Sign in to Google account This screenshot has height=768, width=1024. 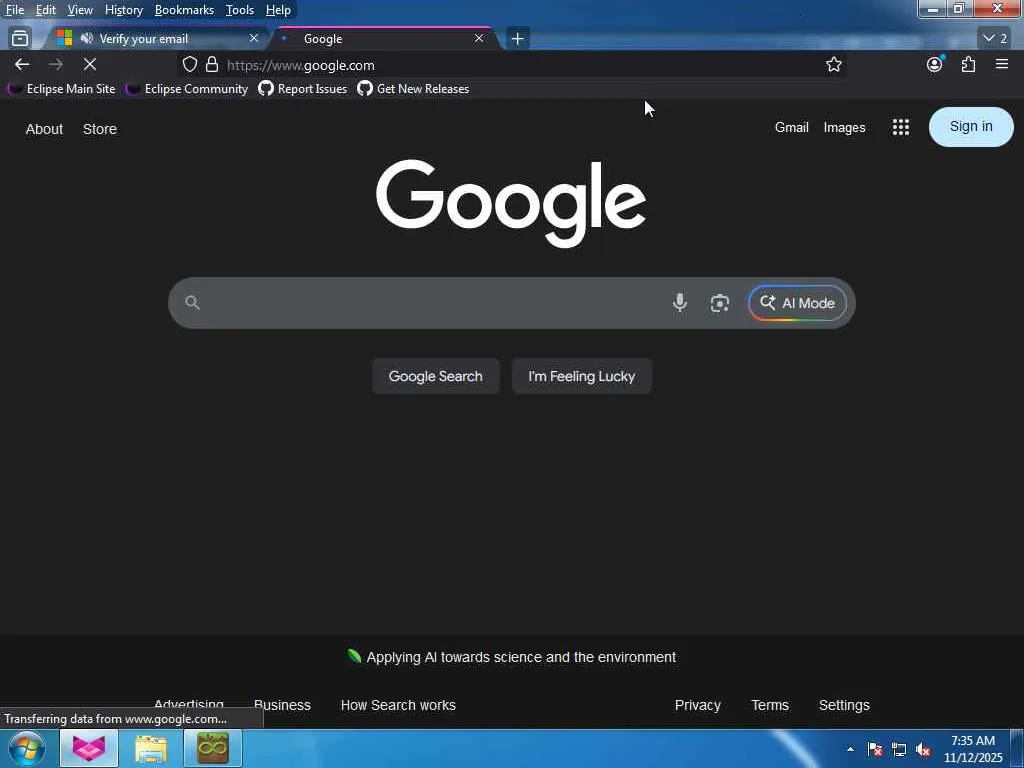click(x=971, y=127)
